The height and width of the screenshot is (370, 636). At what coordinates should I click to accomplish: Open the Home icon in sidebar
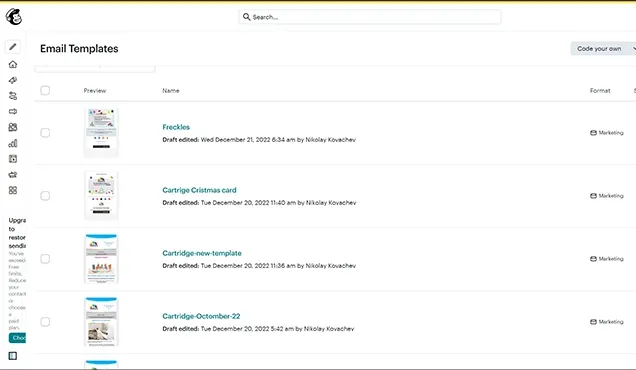13,64
